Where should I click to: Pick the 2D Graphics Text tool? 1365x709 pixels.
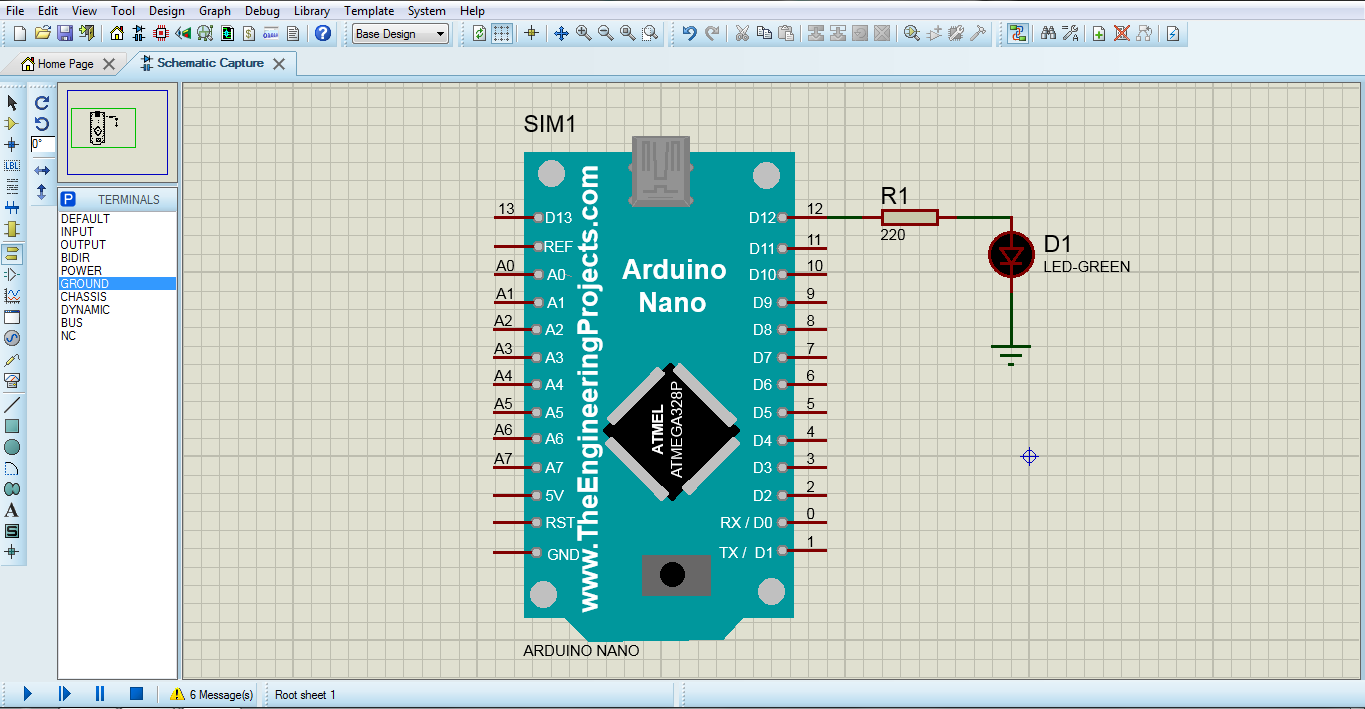tap(13, 509)
